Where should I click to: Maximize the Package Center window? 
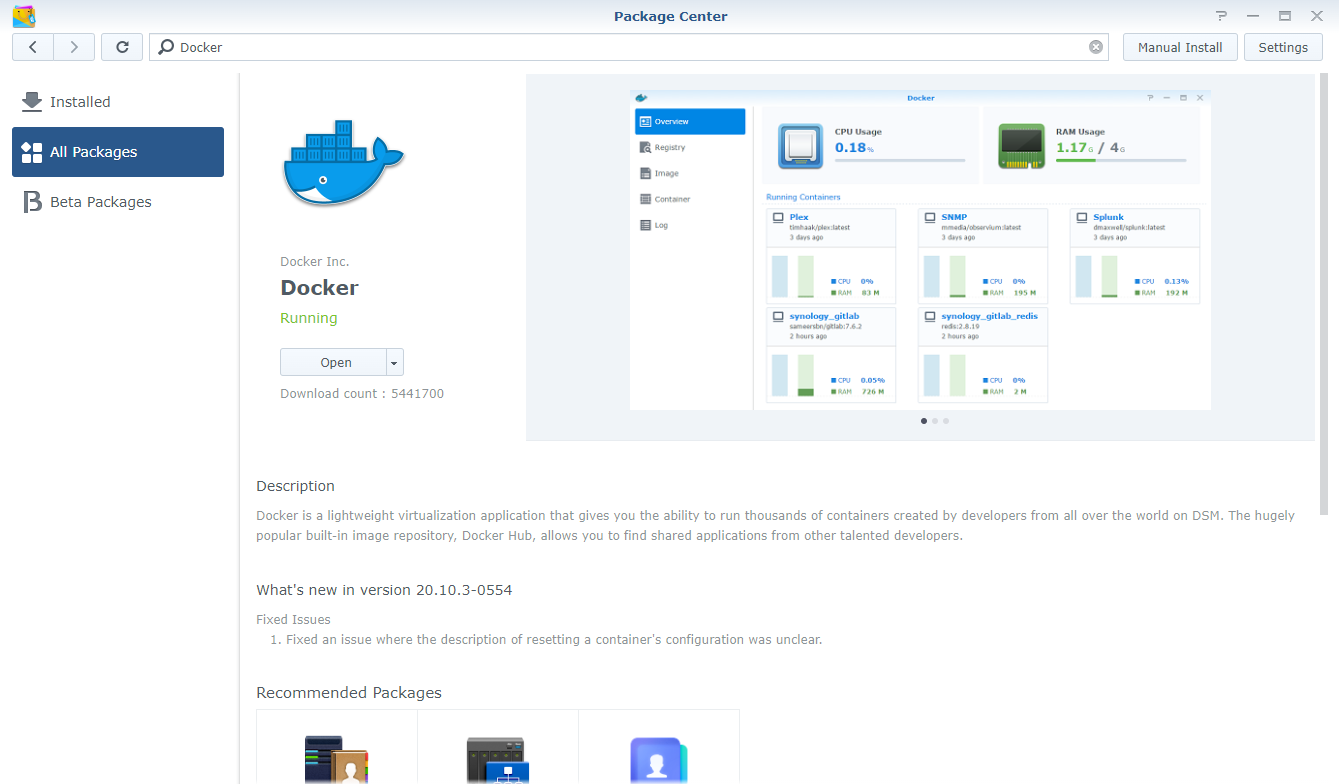tap(1285, 16)
